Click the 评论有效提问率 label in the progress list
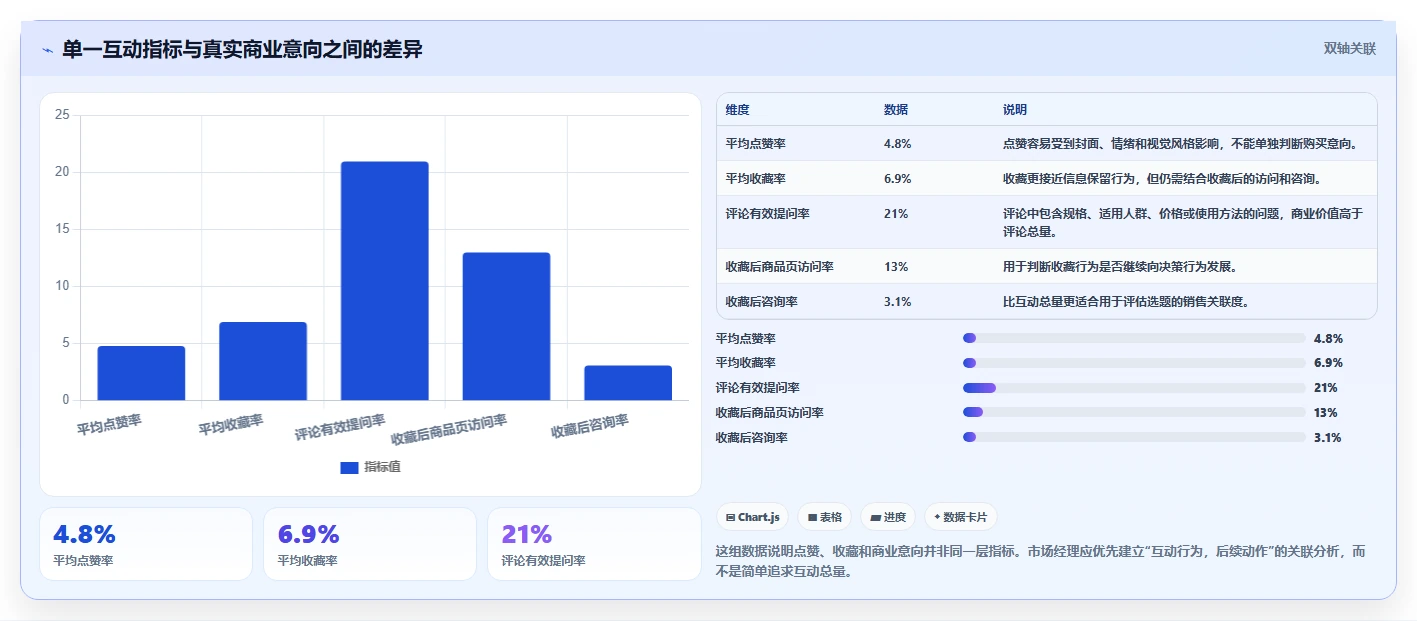This screenshot has height=621, width=1417. pos(758,388)
